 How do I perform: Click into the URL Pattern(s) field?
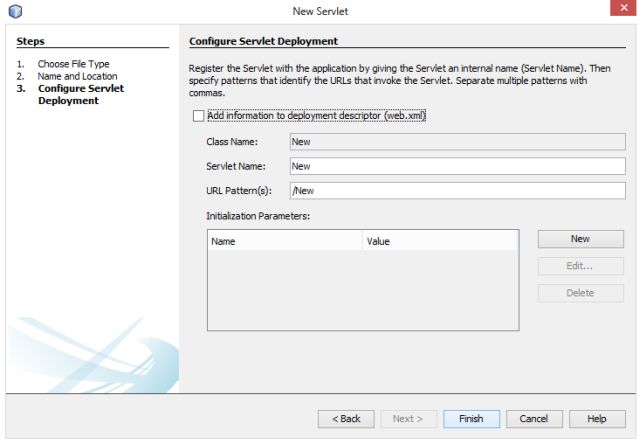point(457,190)
